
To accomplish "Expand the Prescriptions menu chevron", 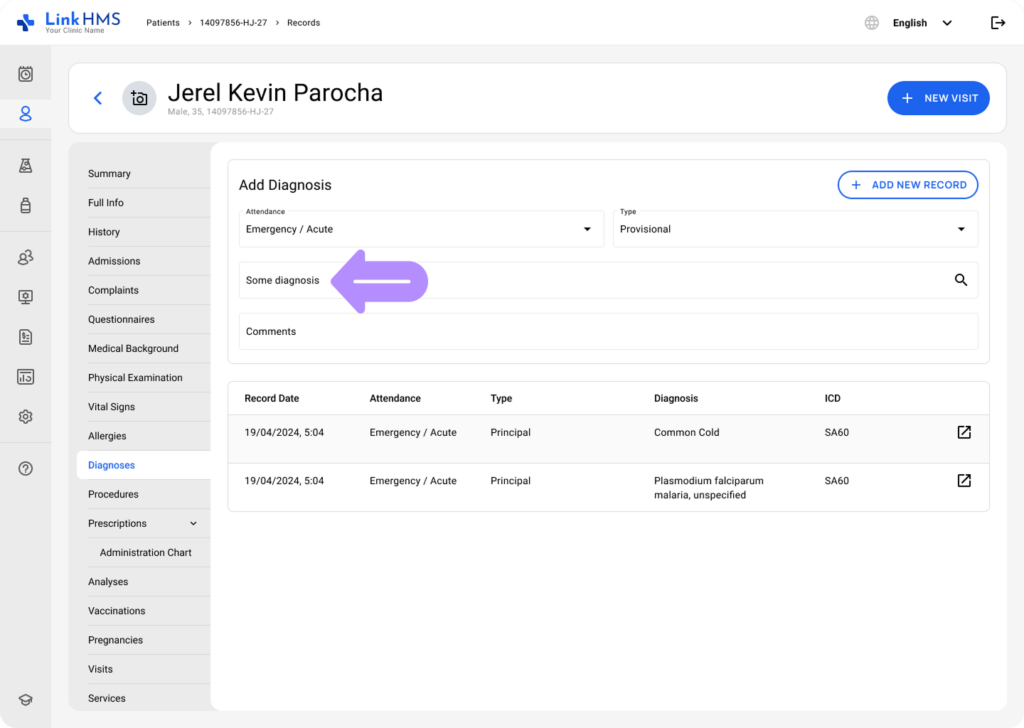I will 193,524.
